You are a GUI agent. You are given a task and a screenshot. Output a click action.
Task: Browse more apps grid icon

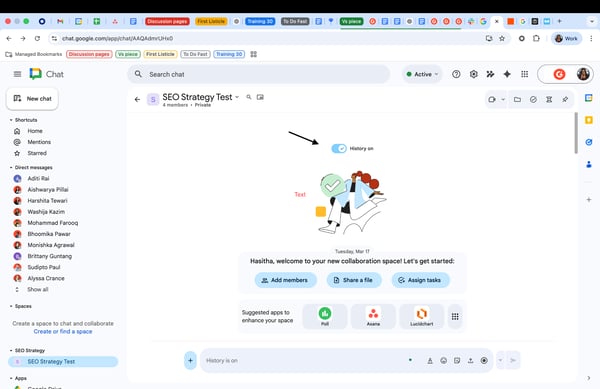(455, 316)
